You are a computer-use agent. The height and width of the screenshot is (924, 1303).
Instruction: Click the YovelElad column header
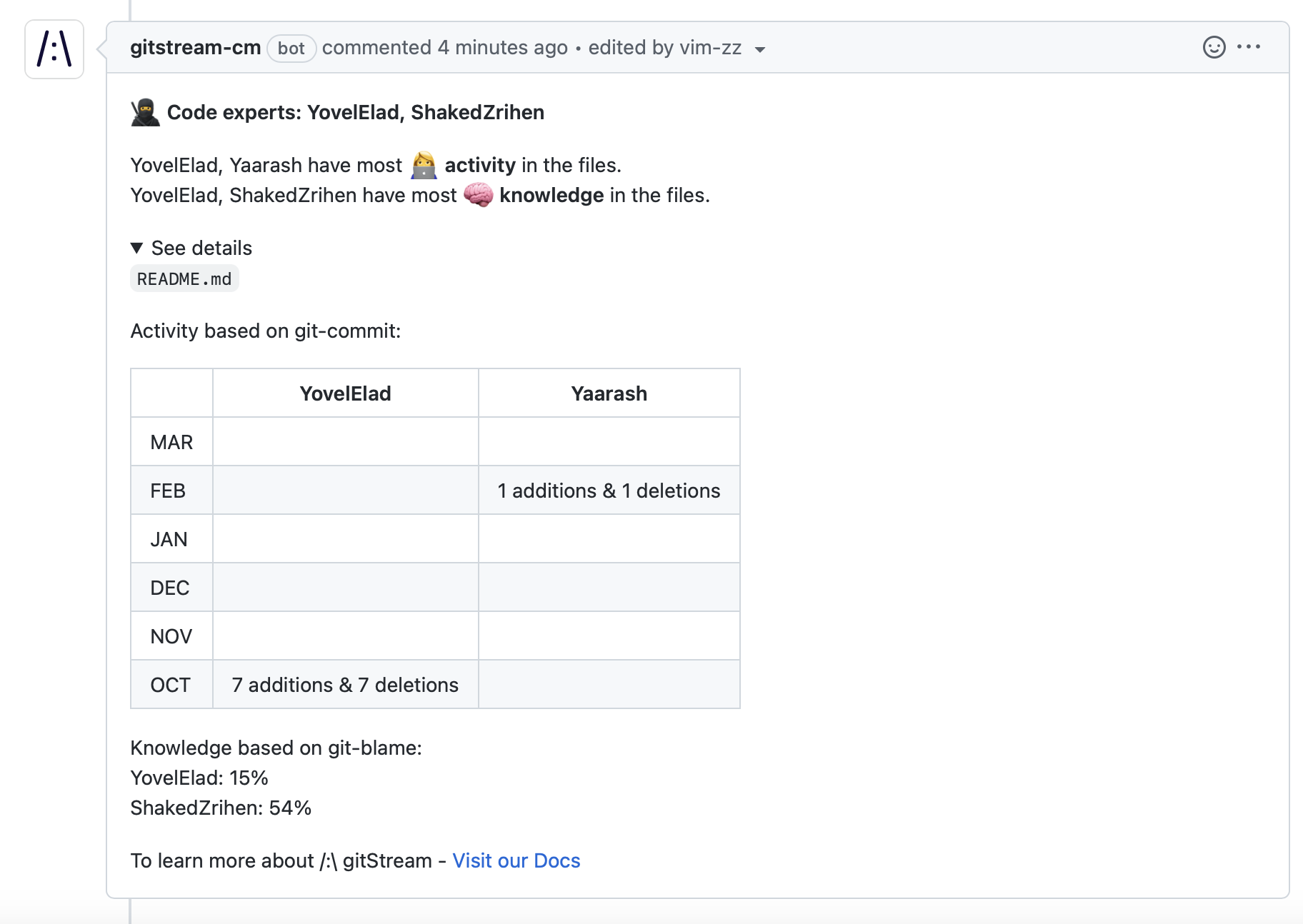(345, 393)
